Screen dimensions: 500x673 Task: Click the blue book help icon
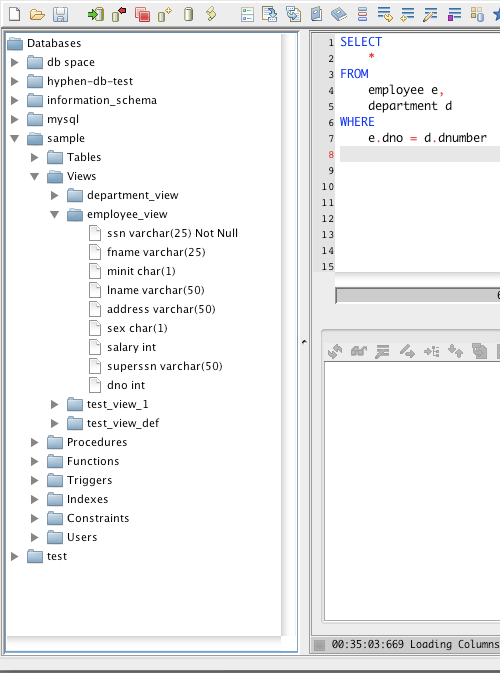click(339, 15)
